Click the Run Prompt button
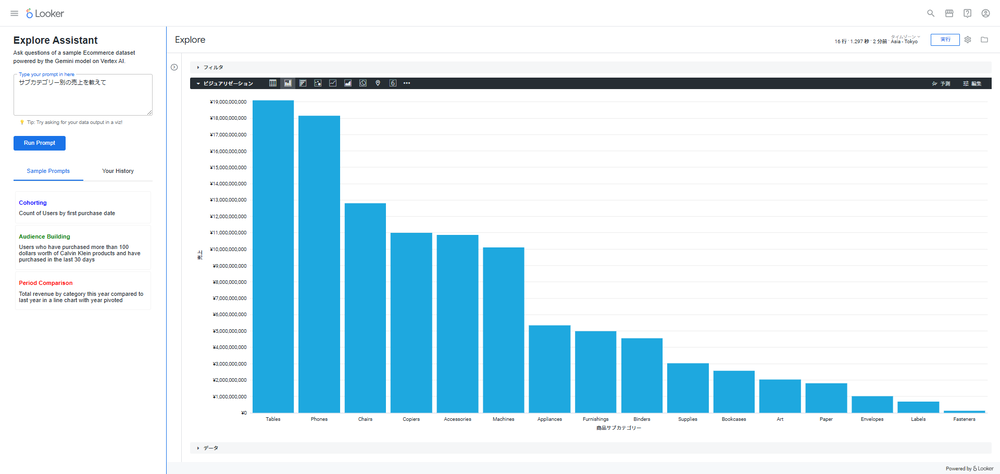This screenshot has height=474, width=1000. click(x=40, y=143)
